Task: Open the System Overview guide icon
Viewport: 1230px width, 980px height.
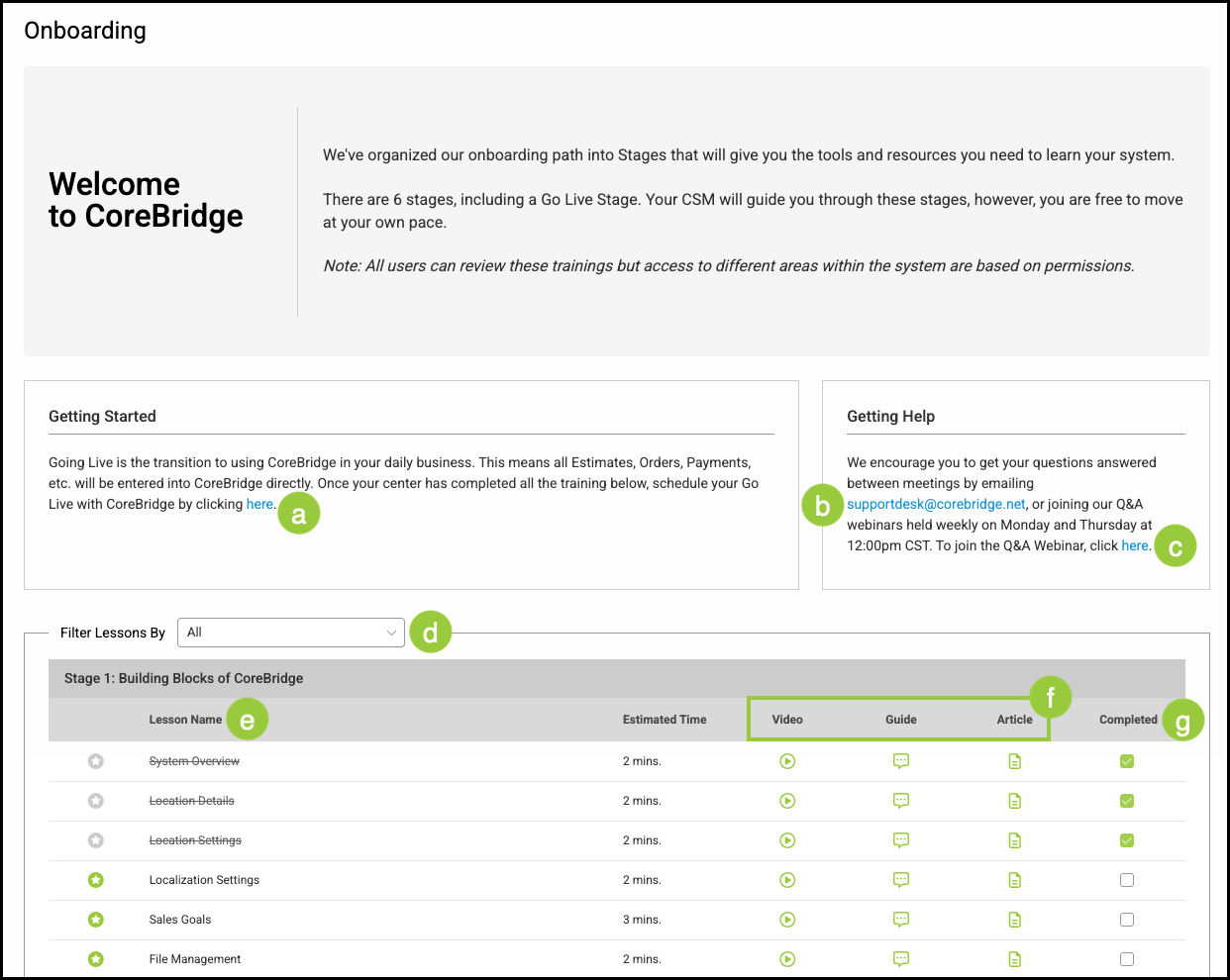Action: (x=901, y=761)
